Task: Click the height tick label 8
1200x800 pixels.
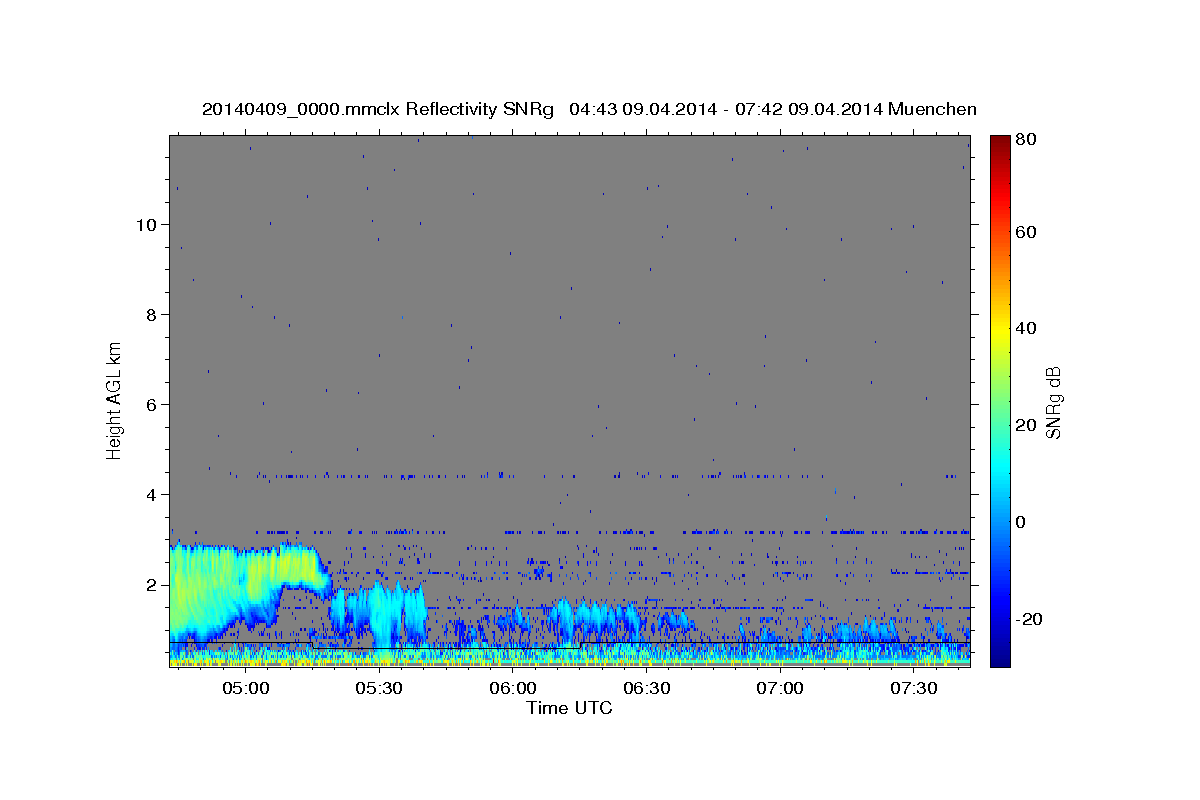Action: tap(151, 315)
